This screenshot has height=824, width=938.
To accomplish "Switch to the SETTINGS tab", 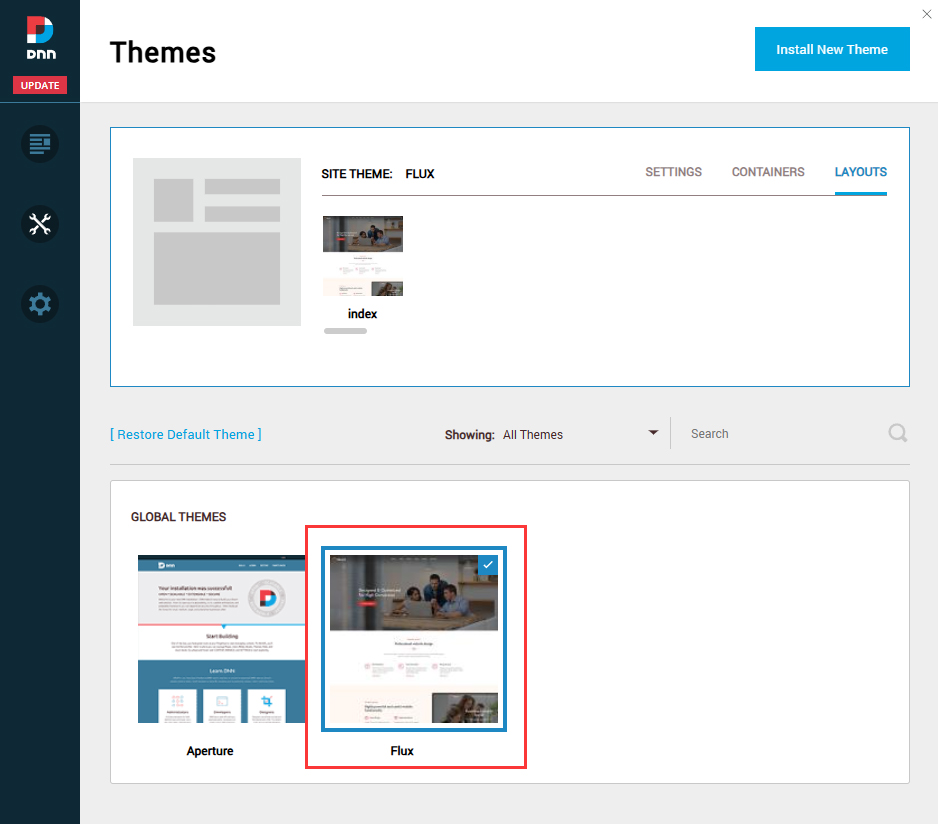I will (x=673, y=172).
